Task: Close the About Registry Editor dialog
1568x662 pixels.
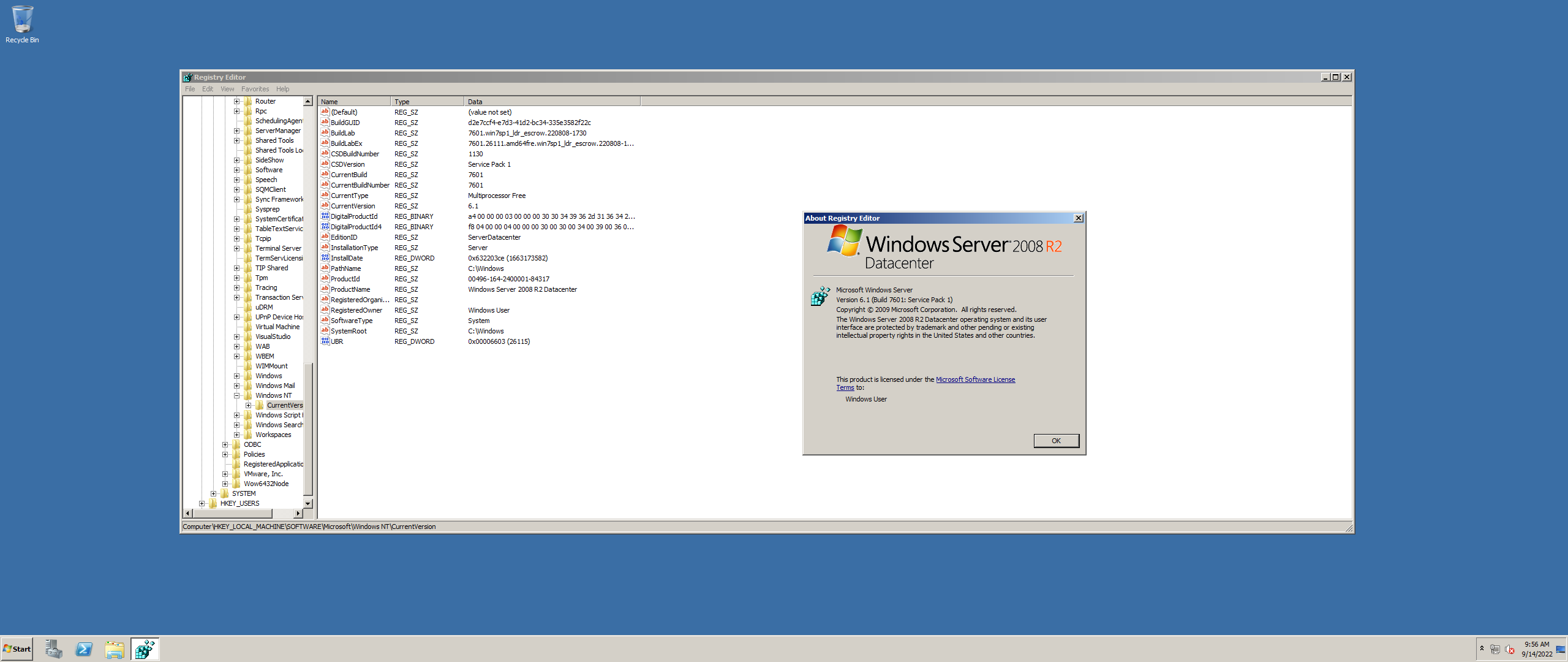Action: click(1079, 218)
